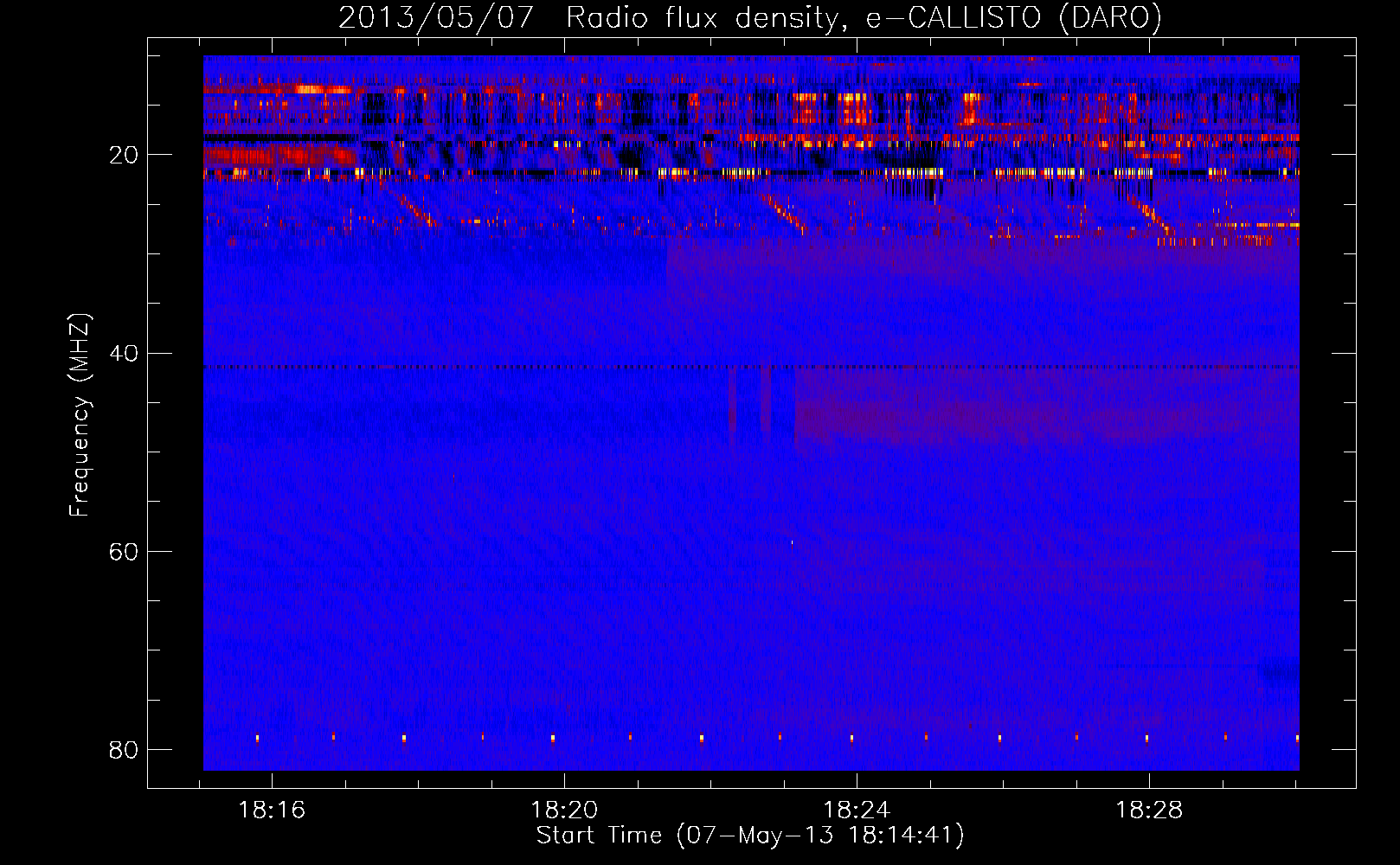This screenshot has height=865, width=1400.
Task: Click the 18:28 time tick label
Action: [x=1149, y=811]
